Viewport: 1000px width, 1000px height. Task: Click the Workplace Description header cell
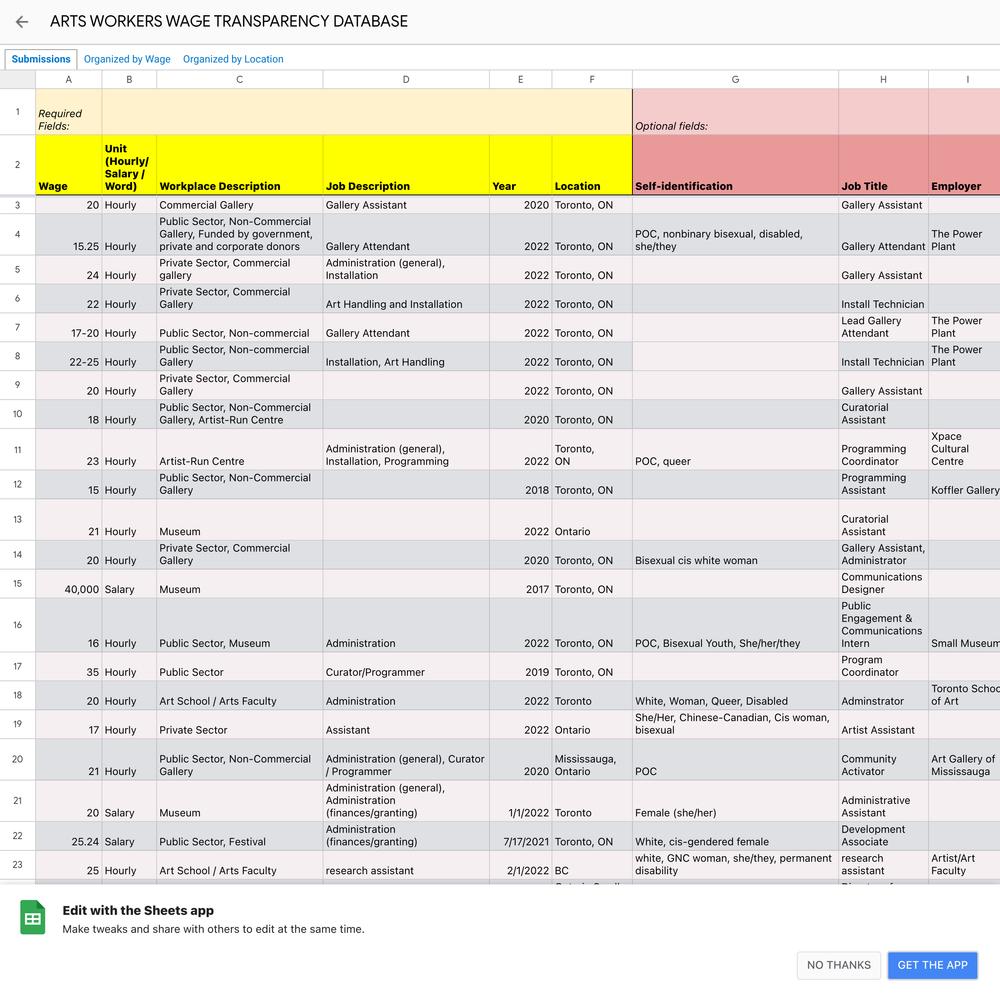click(x=239, y=165)
